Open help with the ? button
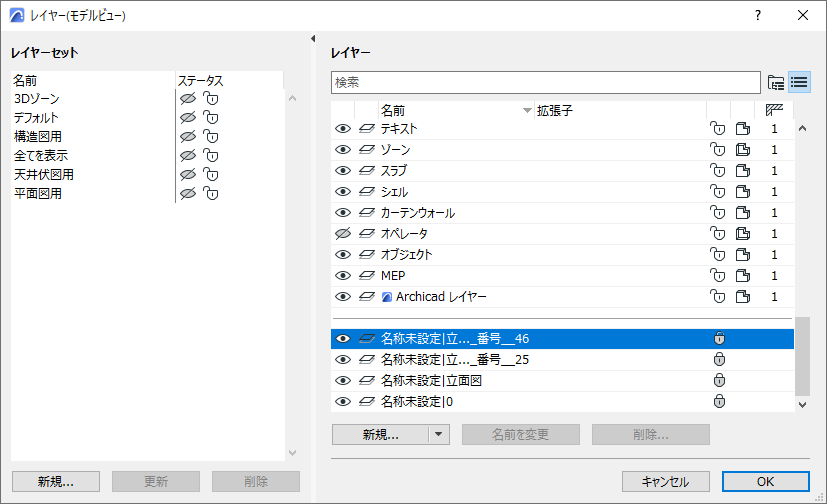The height and width of the screenshot is (504, 827). pos(758,15)
